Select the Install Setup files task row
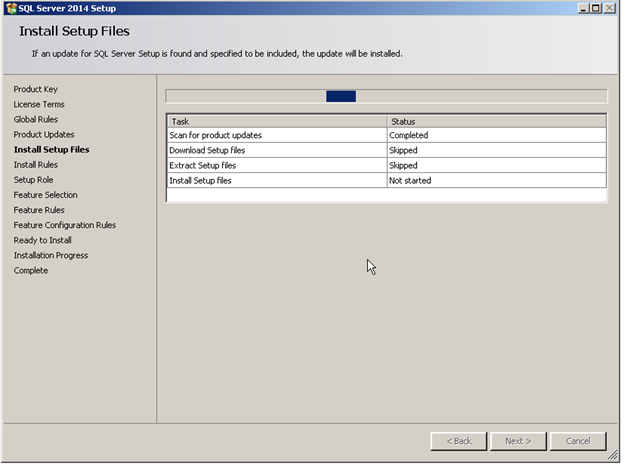The height and width of the screenshot is (466, 624). (x=387, y=181)
